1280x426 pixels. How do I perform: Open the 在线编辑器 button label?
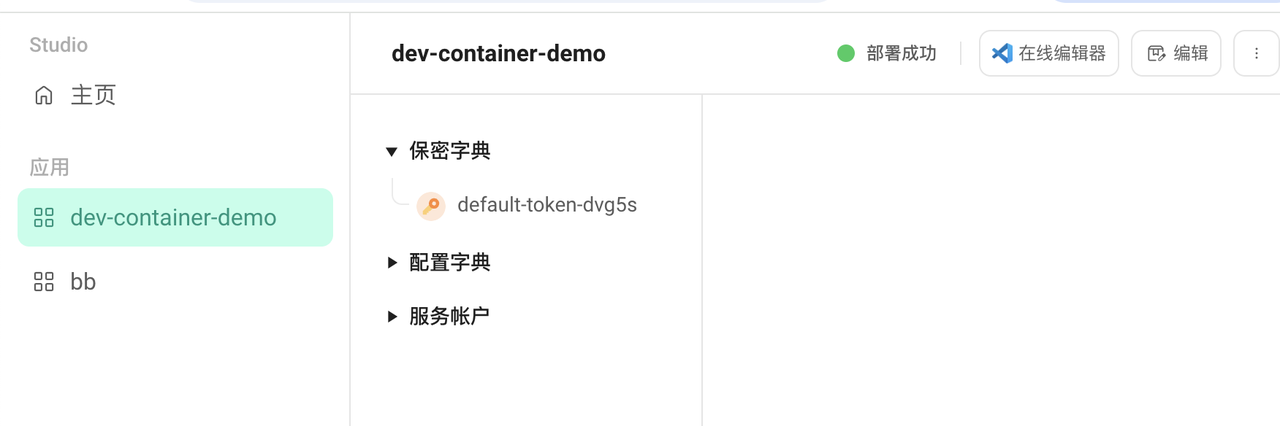1062,53
